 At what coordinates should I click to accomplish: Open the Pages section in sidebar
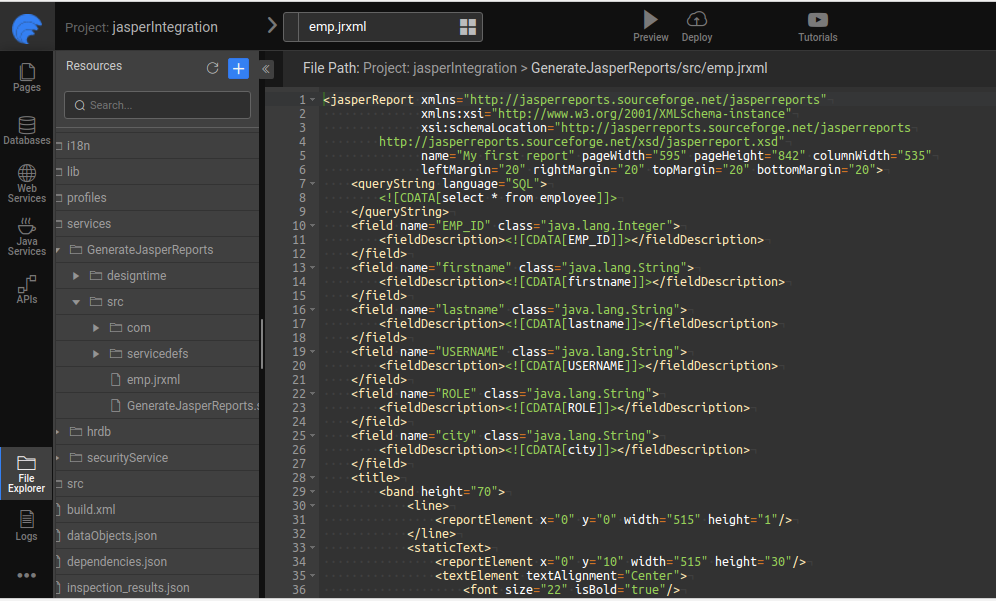(27, 77)
